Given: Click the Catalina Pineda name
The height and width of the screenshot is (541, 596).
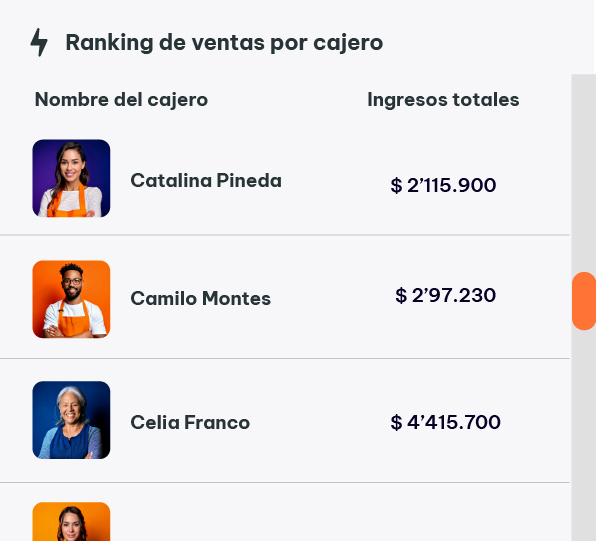Looking at the screenshot, I should [206, 181].
